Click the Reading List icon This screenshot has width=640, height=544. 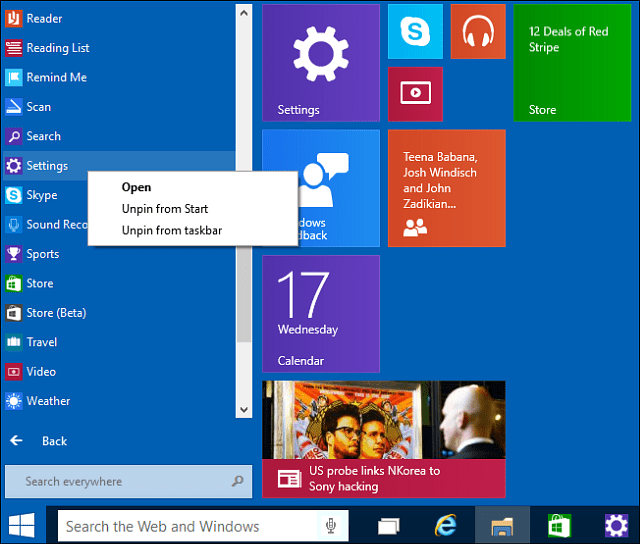tap(13, 48)
